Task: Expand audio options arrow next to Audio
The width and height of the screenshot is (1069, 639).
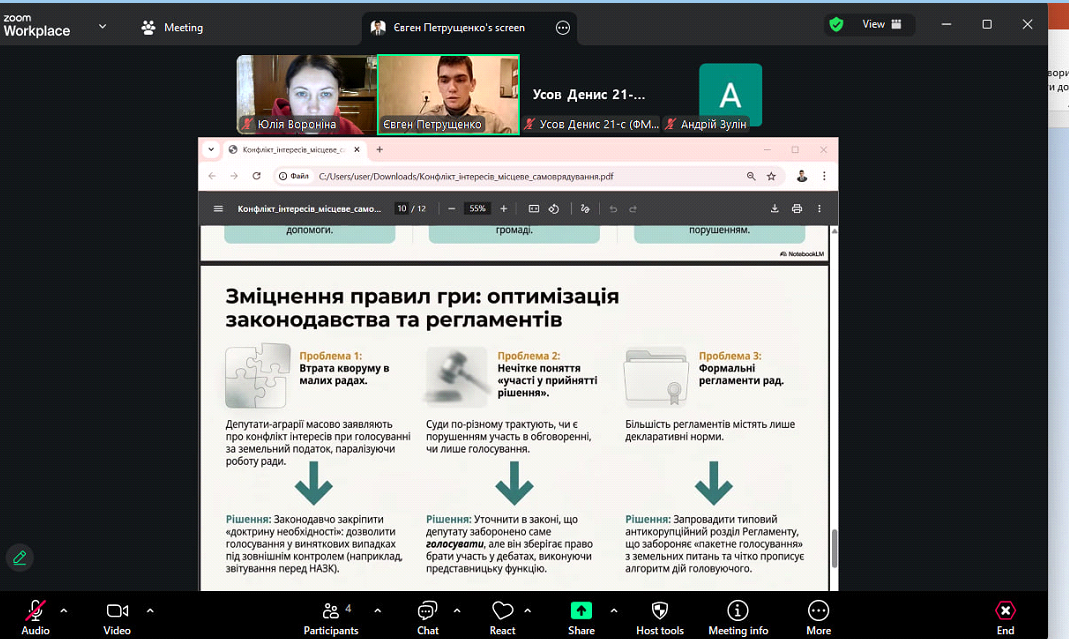Action: point(64,610)
